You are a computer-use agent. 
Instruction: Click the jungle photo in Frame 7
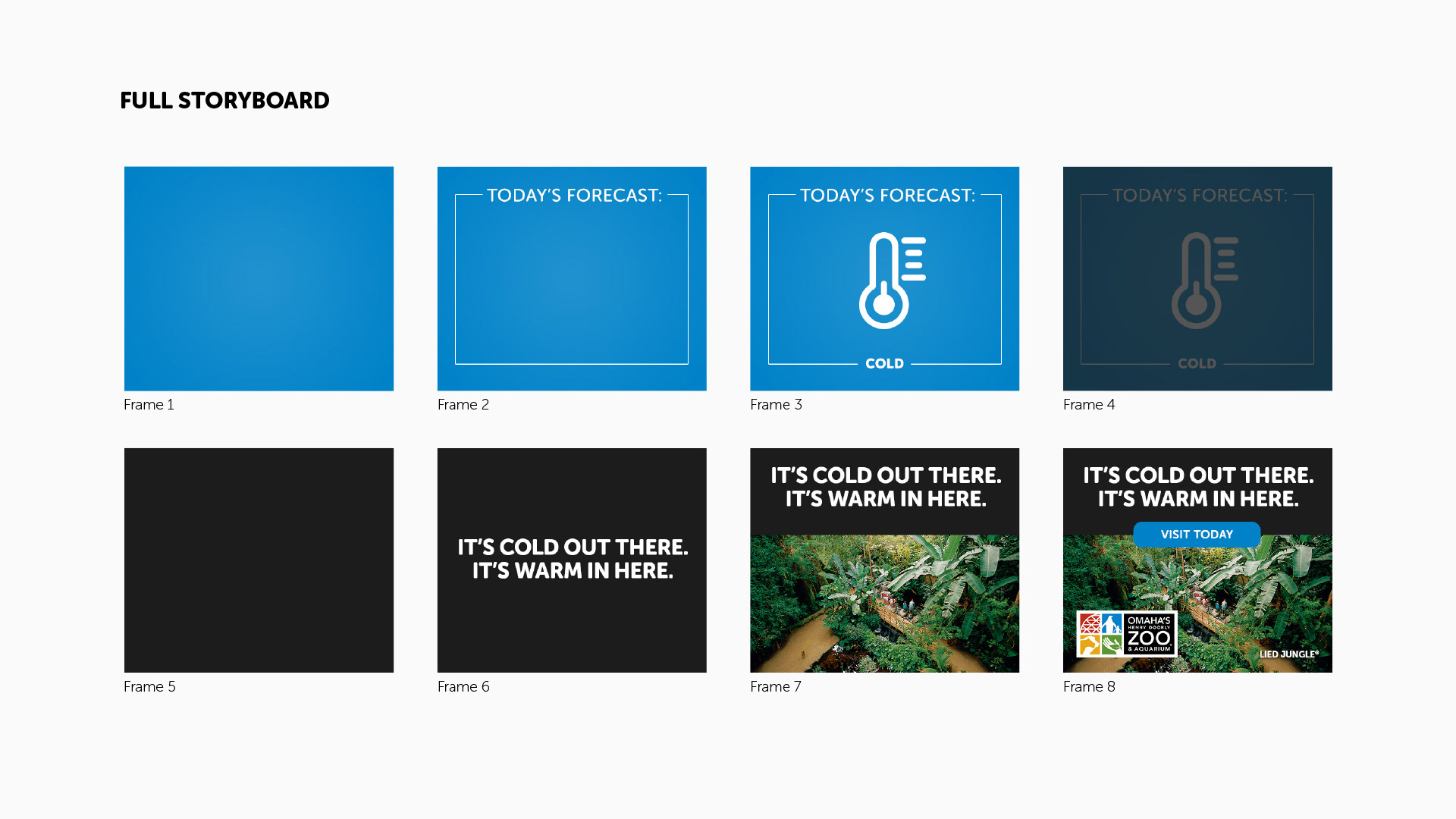coord(884,603)
